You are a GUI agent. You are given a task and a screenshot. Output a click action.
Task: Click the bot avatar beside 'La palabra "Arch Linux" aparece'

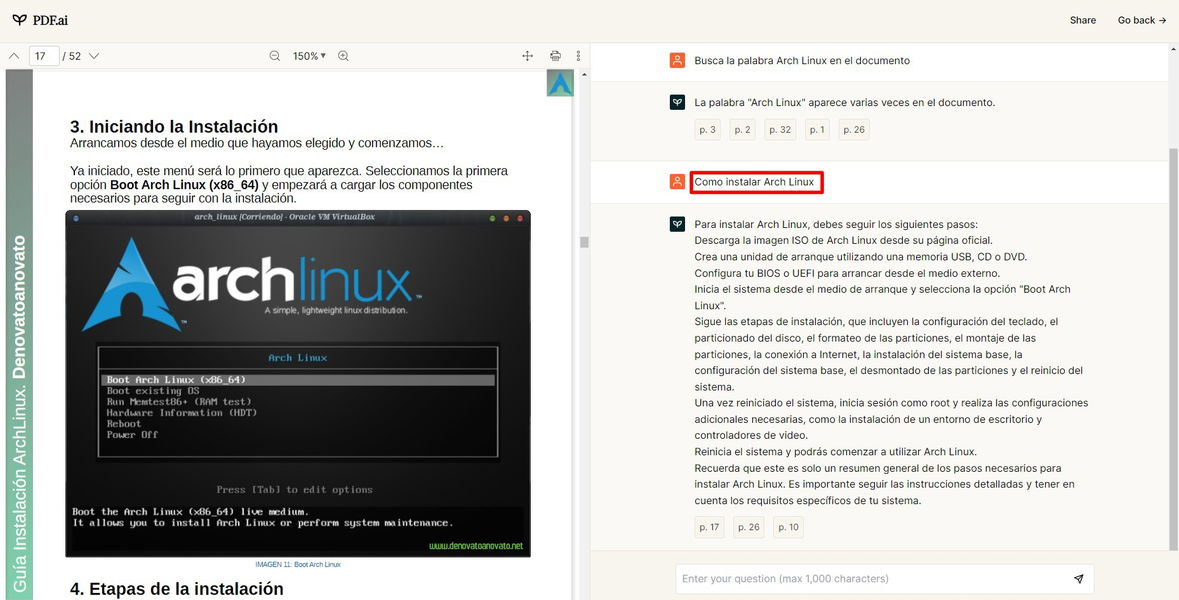click(x=677, y=102)
